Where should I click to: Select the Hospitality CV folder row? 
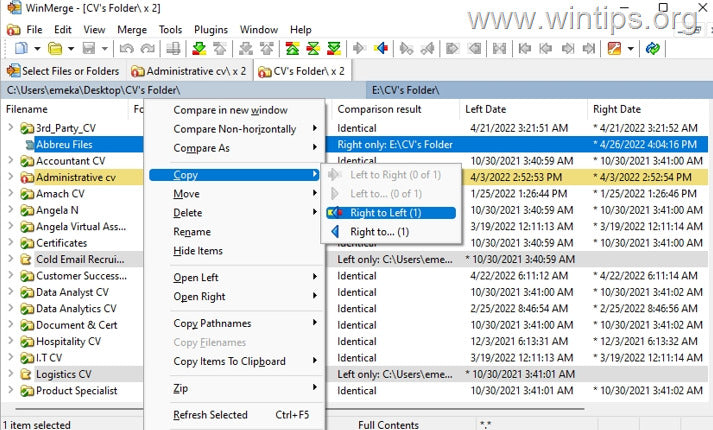(68, 341)
